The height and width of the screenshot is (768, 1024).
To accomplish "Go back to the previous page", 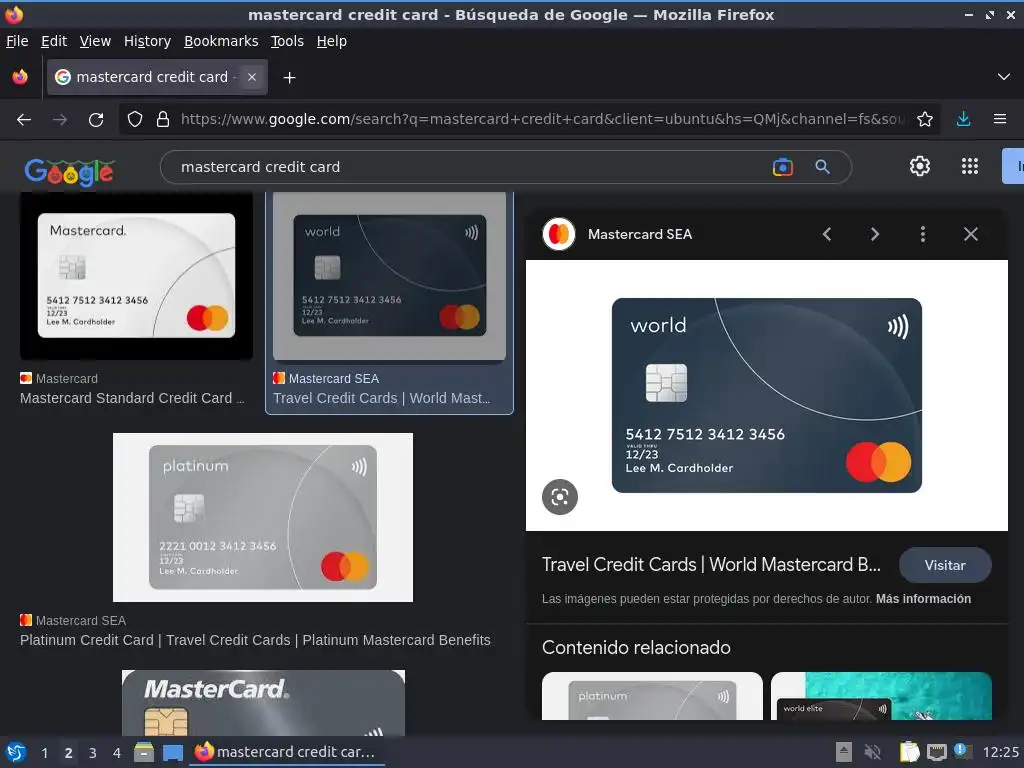I will (24, 120).
